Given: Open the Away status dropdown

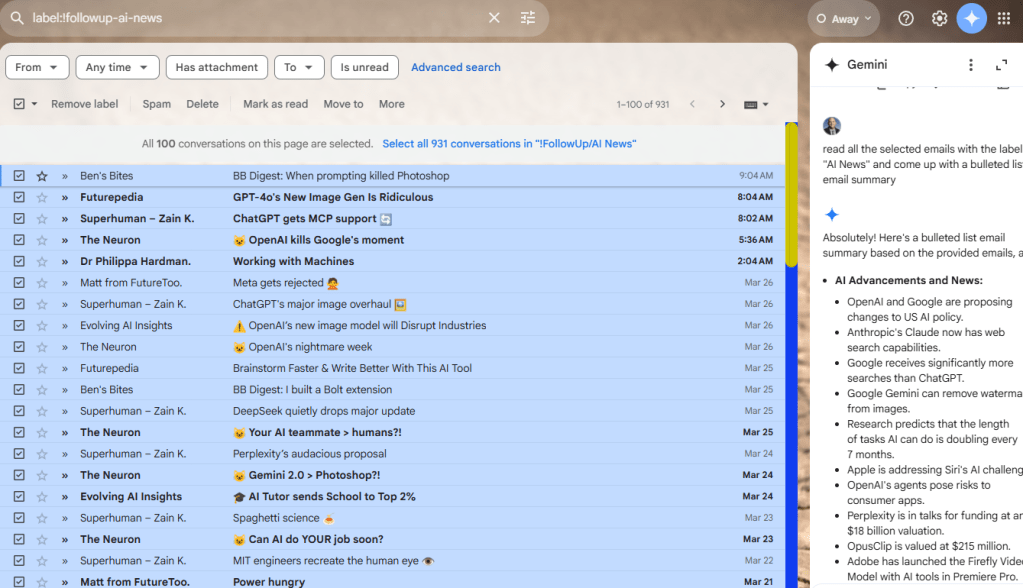Looking at the screenshot, I should [845, 18].
